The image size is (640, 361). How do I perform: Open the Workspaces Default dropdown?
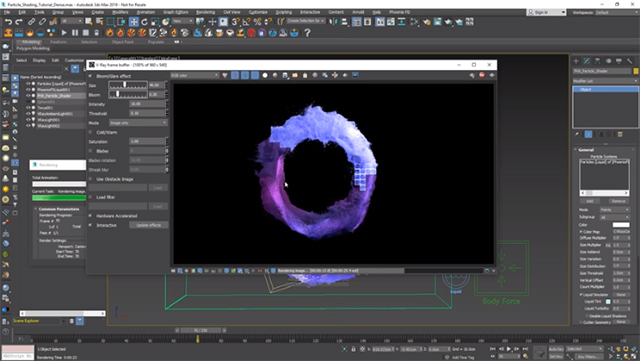click(616, 13)
